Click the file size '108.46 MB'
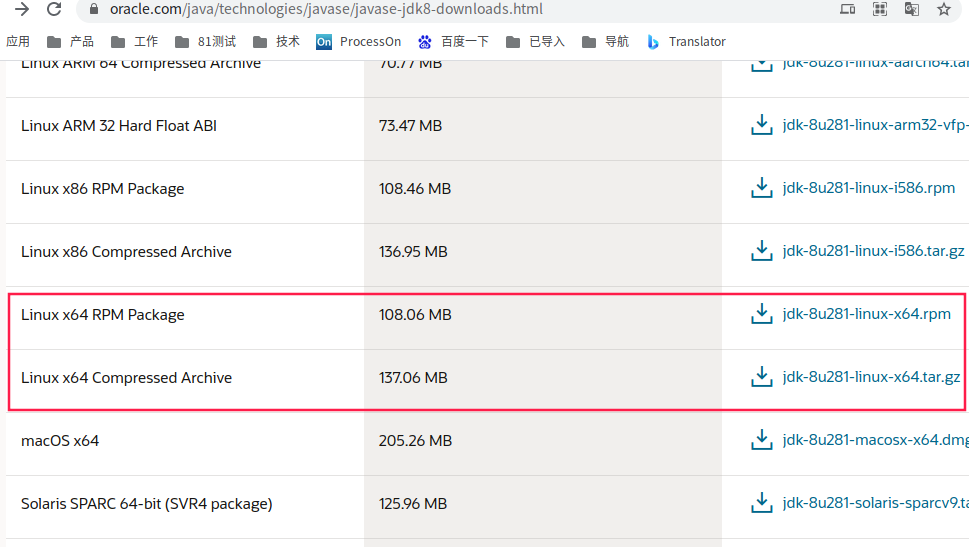The width and height of the screenshot is (969, 547). 415,189
